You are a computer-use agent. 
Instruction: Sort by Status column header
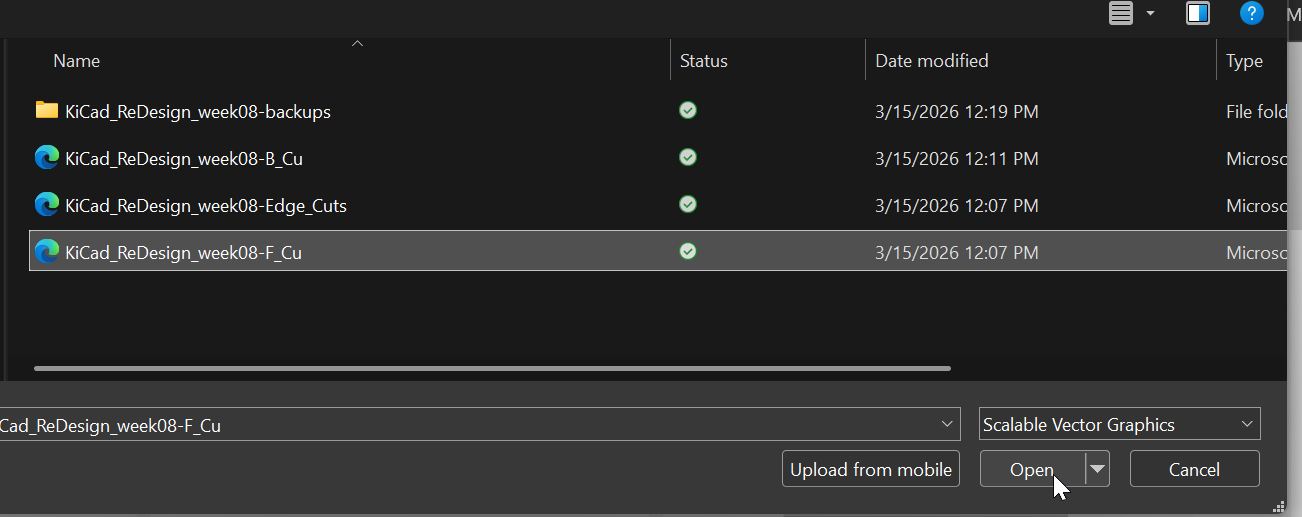[x=703, y=61]
